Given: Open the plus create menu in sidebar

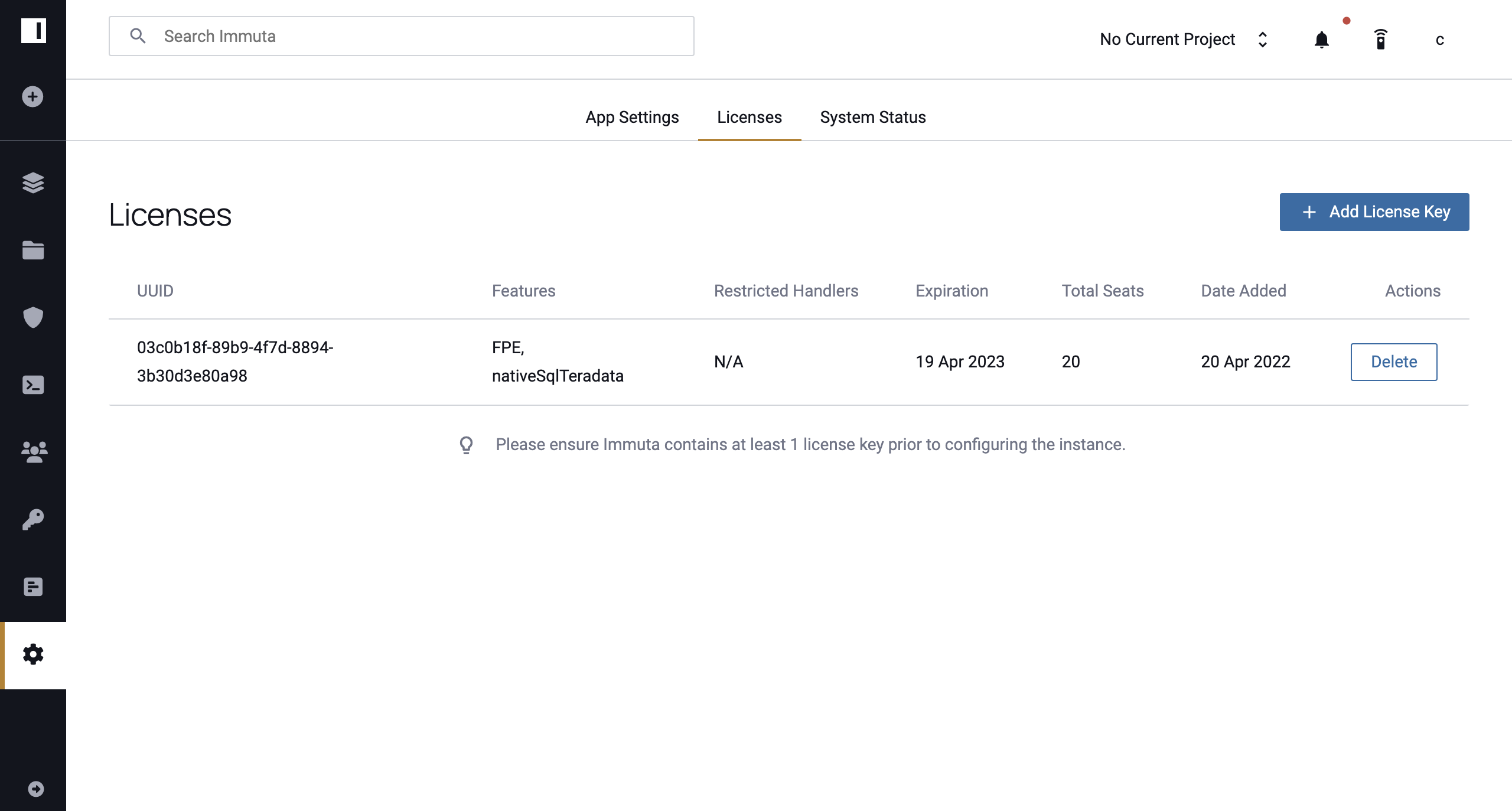Looking at the screenshot, I should pos(33,97).
